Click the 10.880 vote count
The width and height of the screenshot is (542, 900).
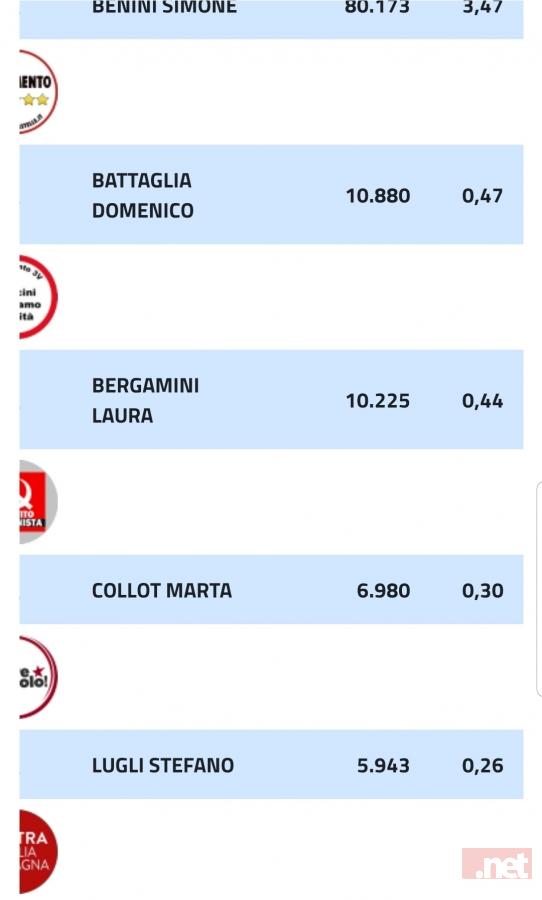[x=378, y=196]
